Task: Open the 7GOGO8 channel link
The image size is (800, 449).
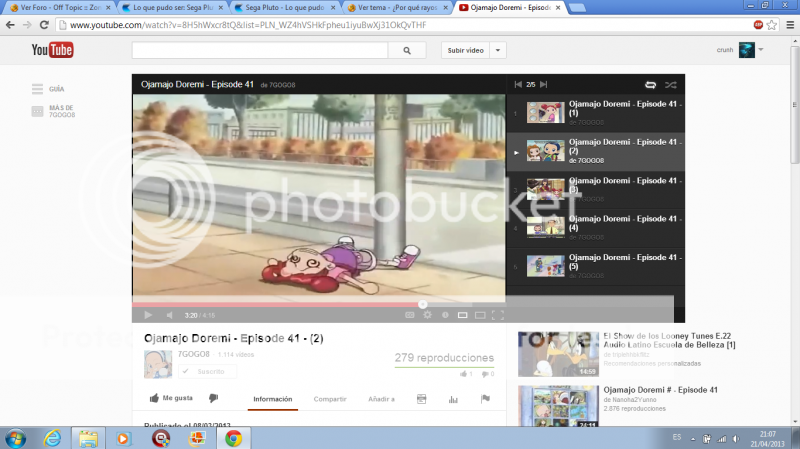Action: click(193, 354)
